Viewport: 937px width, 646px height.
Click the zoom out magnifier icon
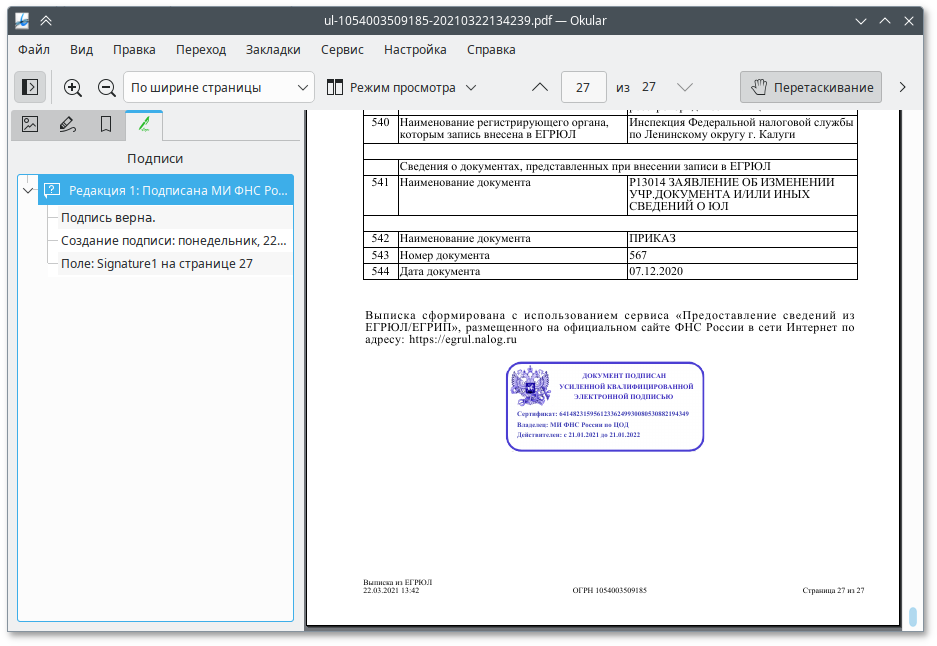[x=106, y=87]
